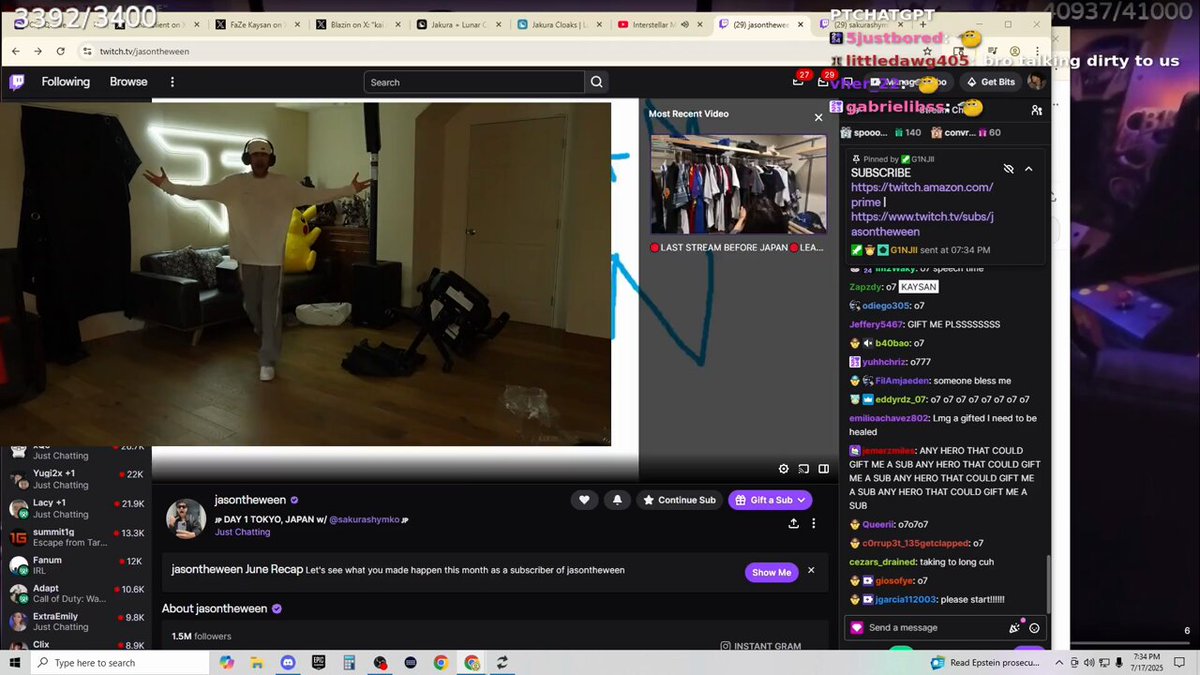Click the browser forward arrow
Image resolution: width=1200 pixels, height=675 pixels.
point(38,51)
